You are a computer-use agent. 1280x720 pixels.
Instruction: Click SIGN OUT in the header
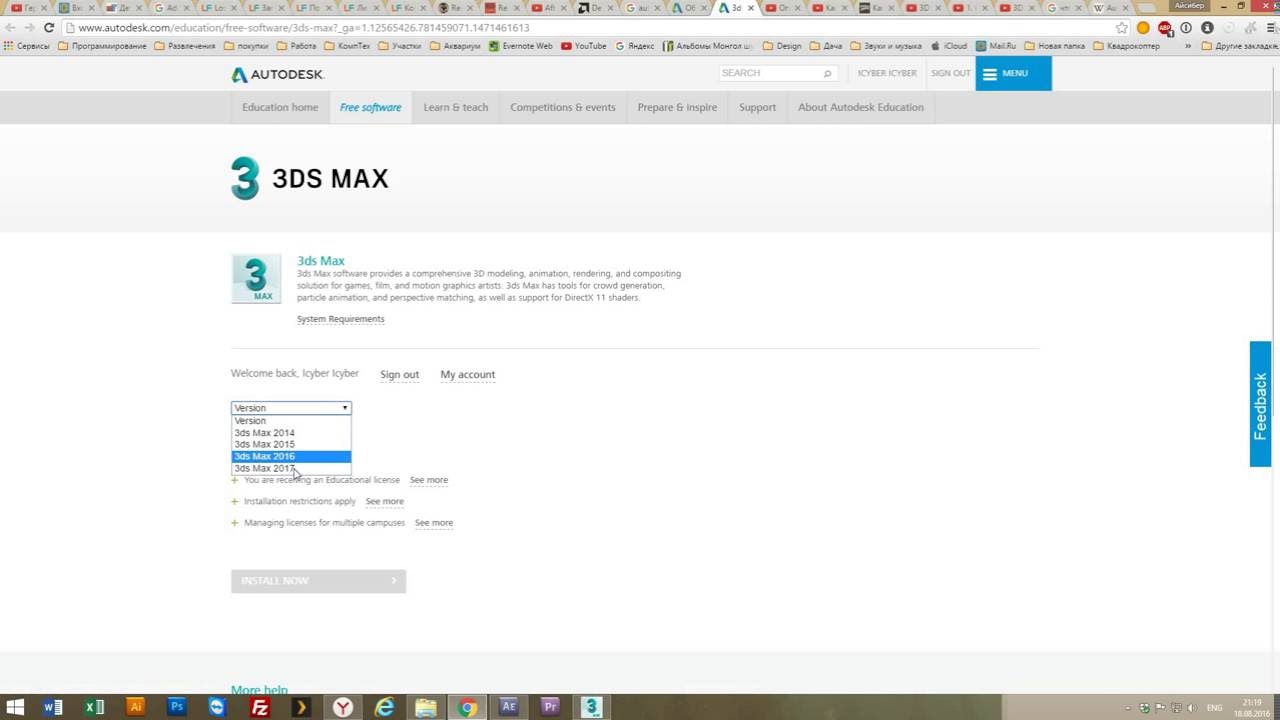951,73
